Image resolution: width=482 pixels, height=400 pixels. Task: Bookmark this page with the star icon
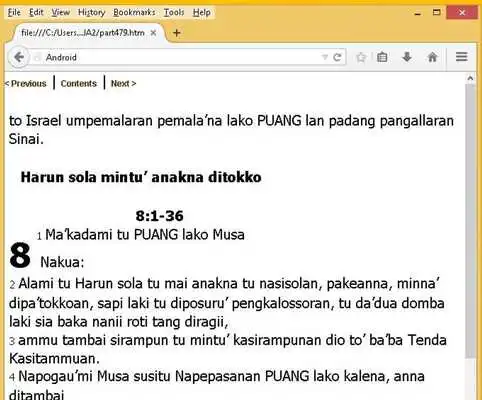[361, 57]
